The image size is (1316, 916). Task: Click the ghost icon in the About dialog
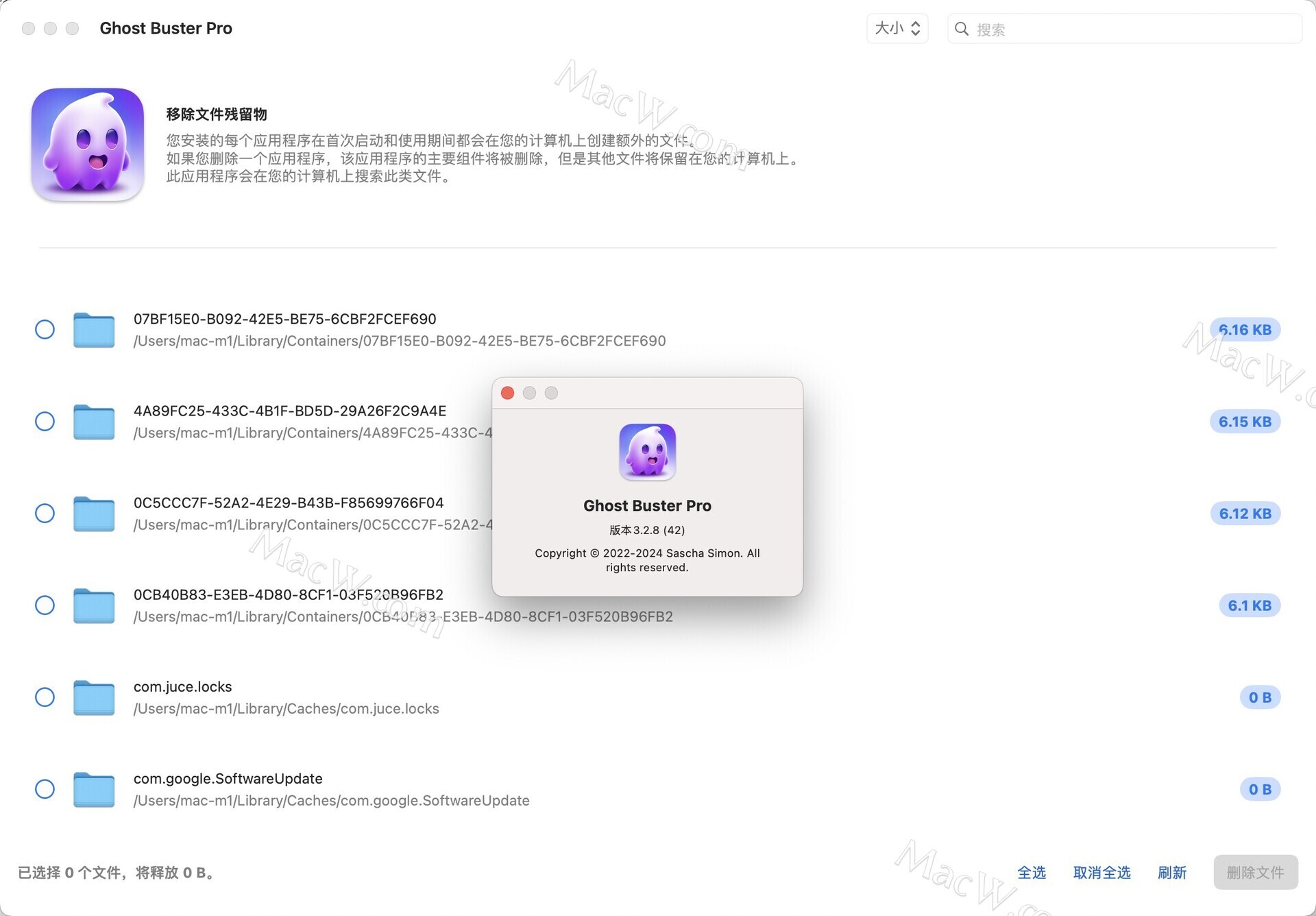647,452
